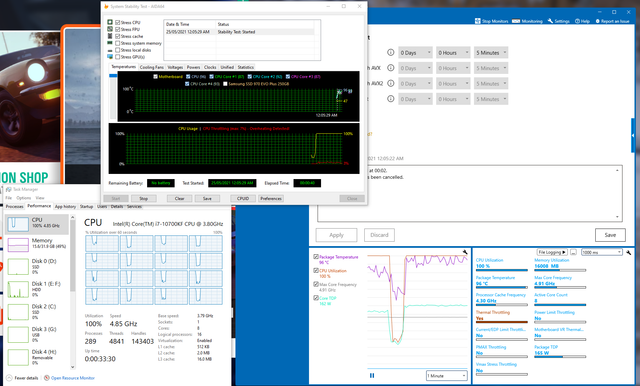This screenshot has width=640, height=386.
Task: Click the ellipsis button next to File Logging
Action: (573, 253)
